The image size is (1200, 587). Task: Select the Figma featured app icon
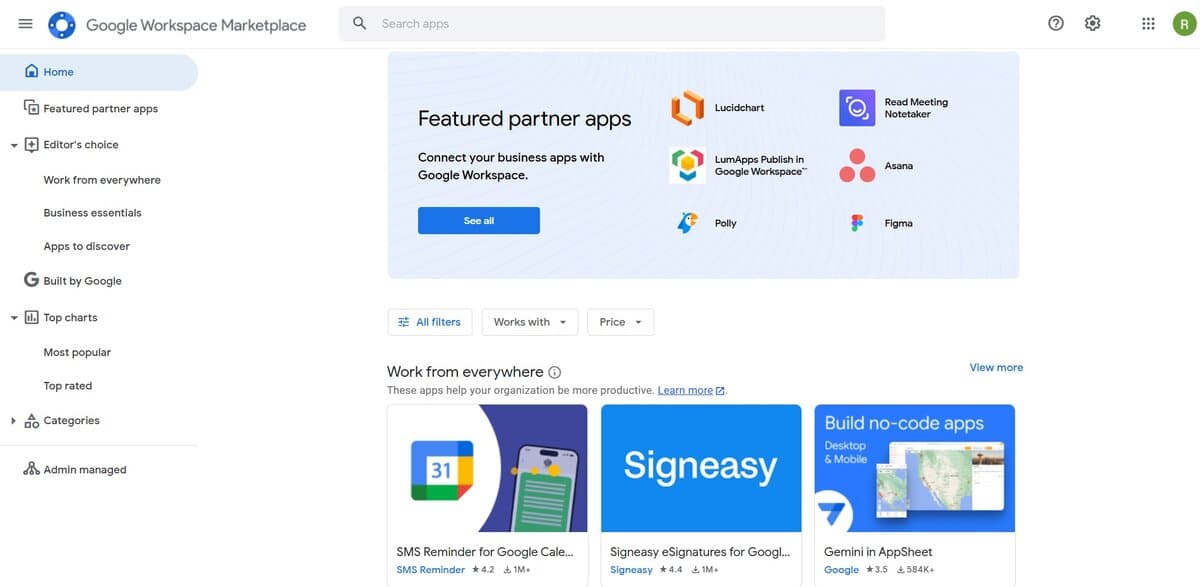[857, 223]
